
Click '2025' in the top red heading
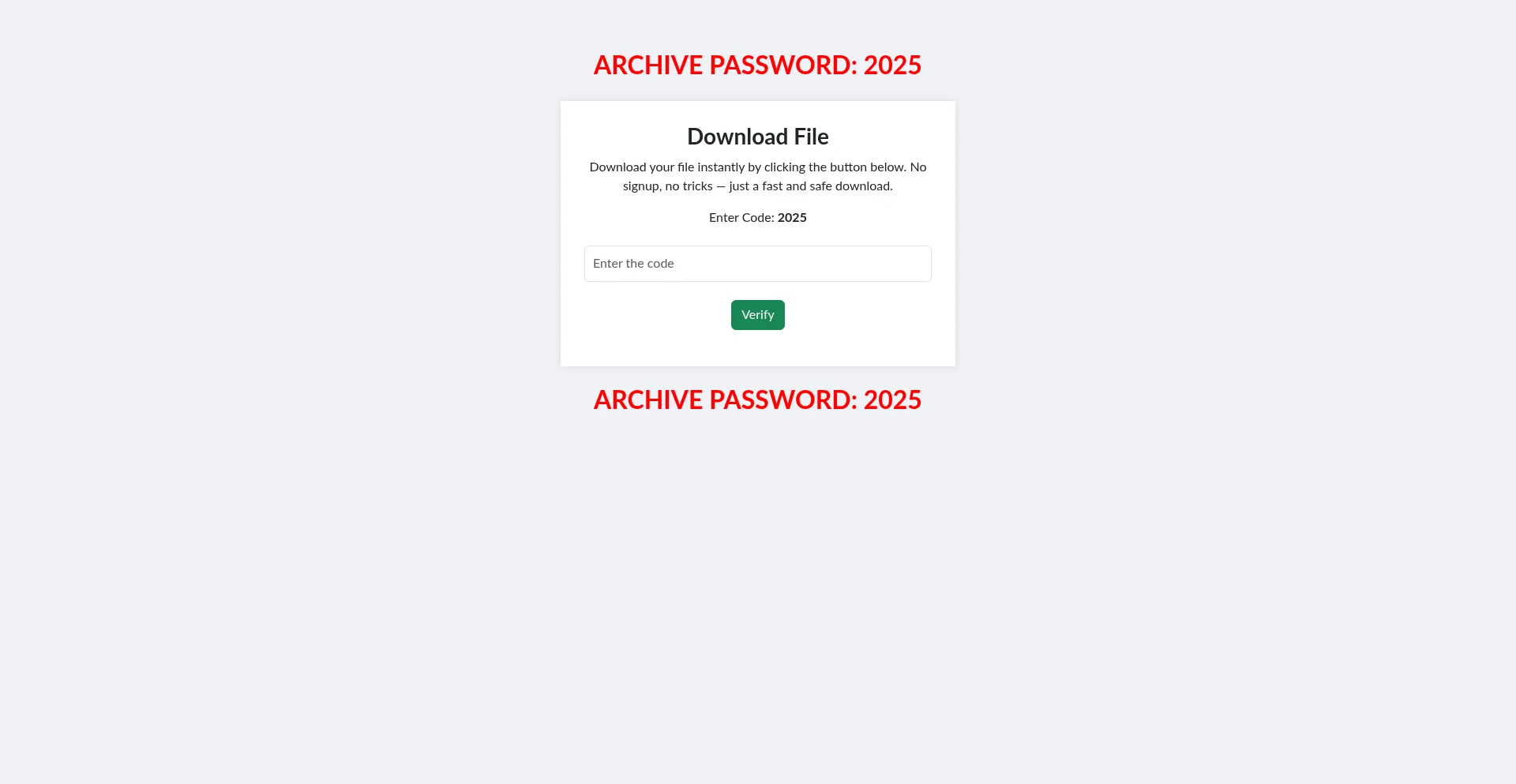coord(892,65)
